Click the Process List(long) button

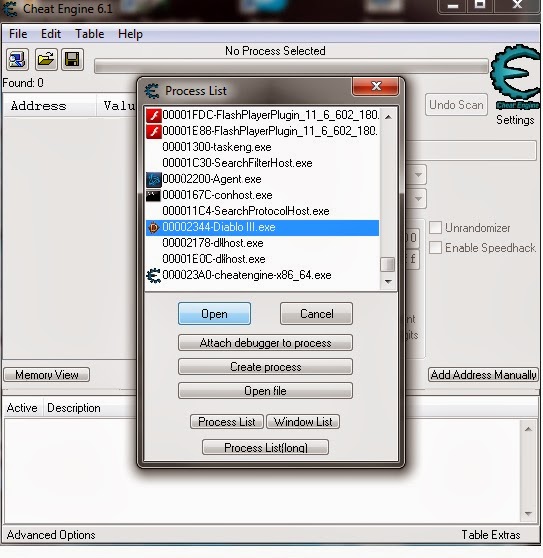265,447
